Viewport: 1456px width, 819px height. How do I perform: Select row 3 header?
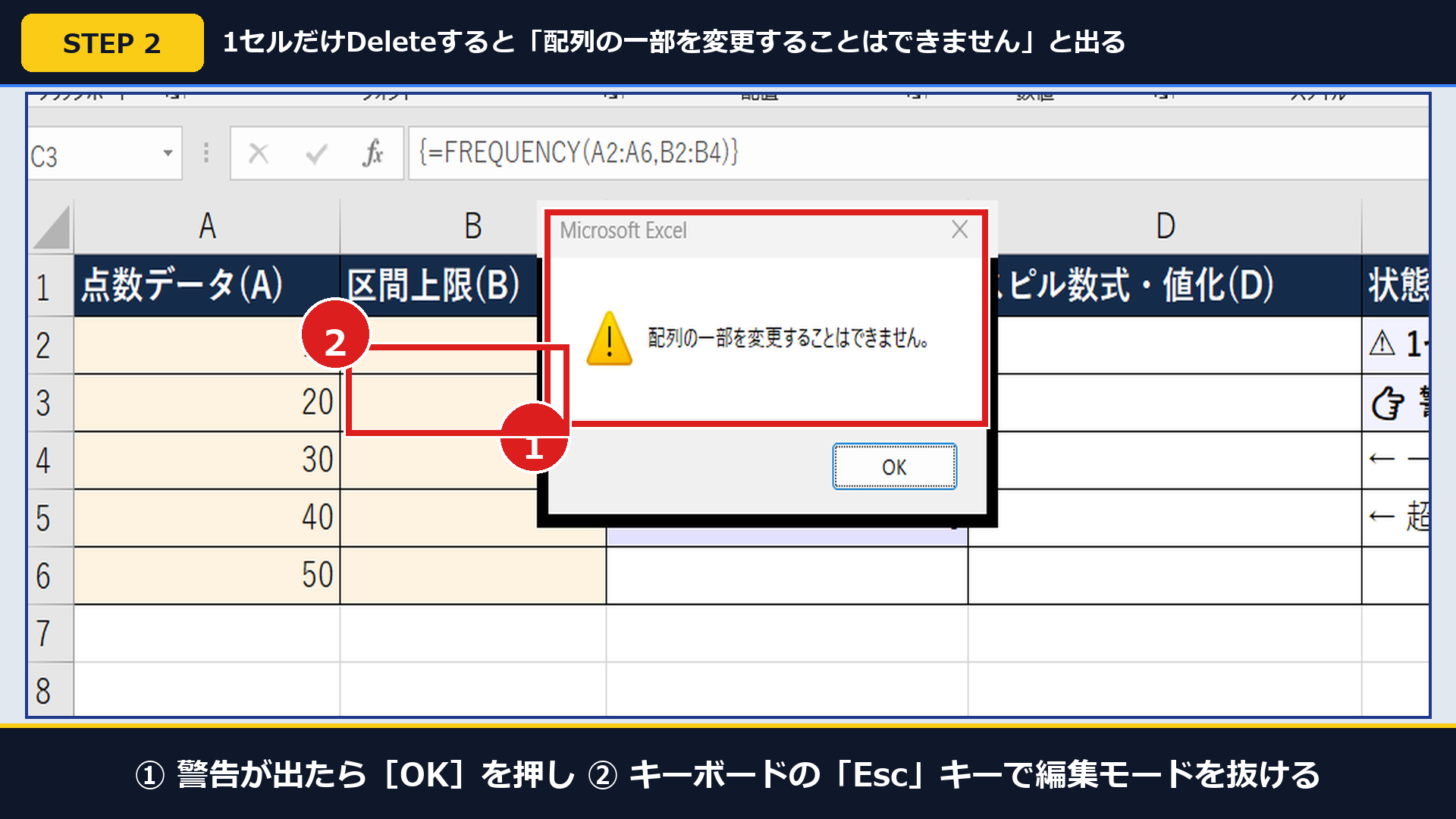point(51,403)
